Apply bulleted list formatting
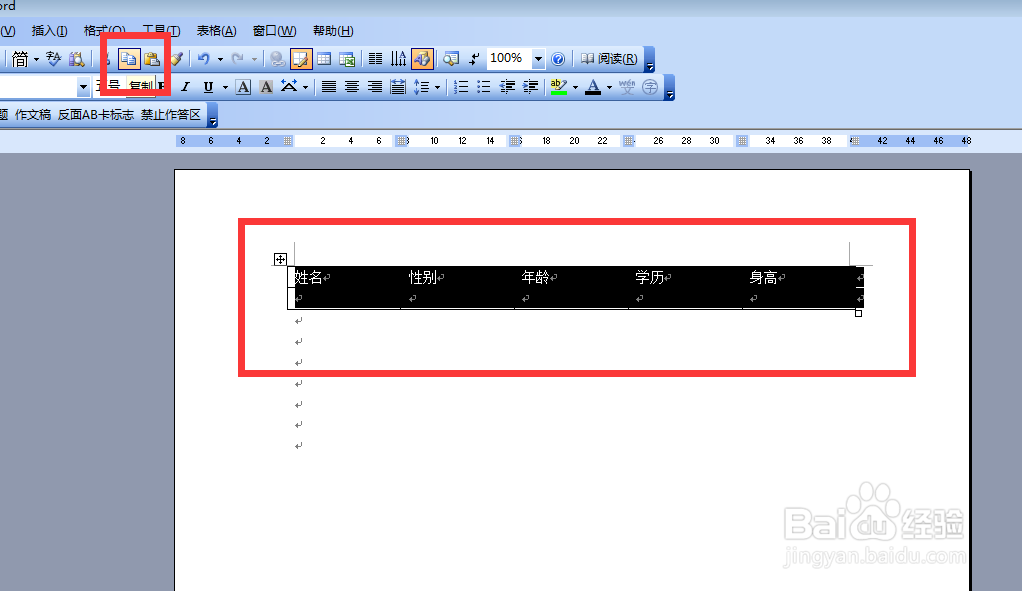The height and width of the screenshot is (591, 1022). click(484, 87)
